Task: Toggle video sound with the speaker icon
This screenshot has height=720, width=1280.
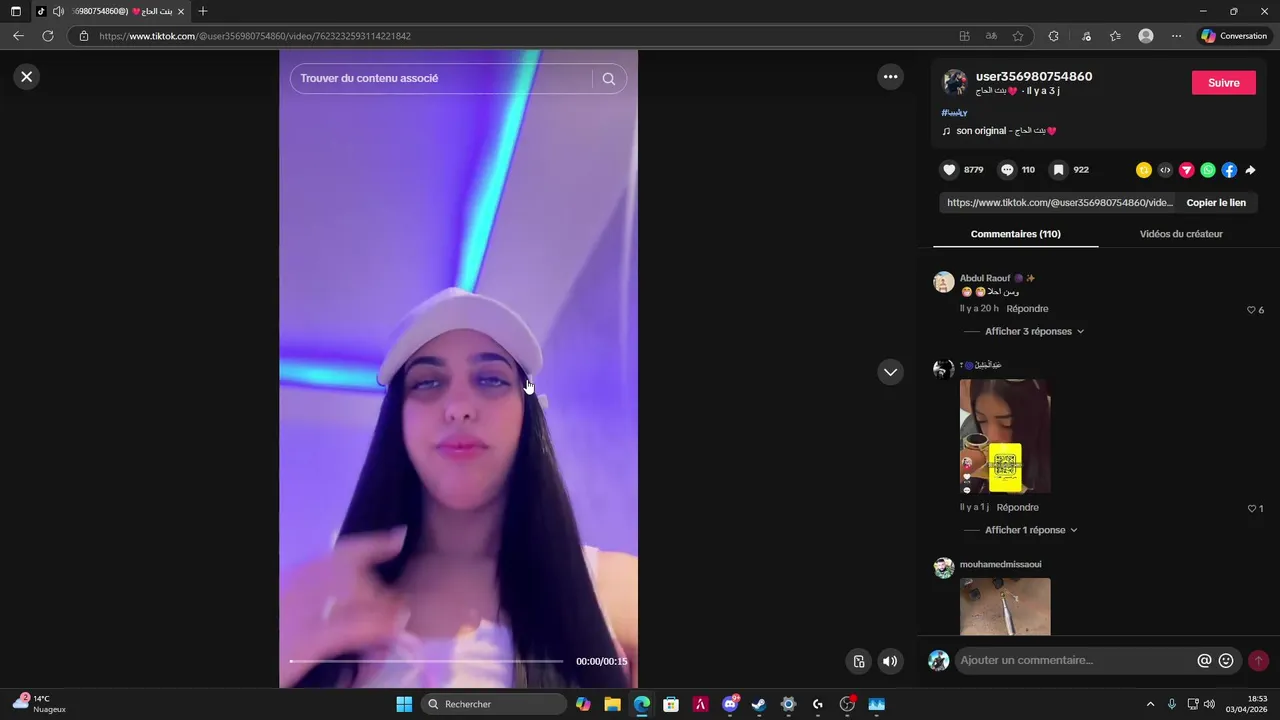Action: [890, 661]
